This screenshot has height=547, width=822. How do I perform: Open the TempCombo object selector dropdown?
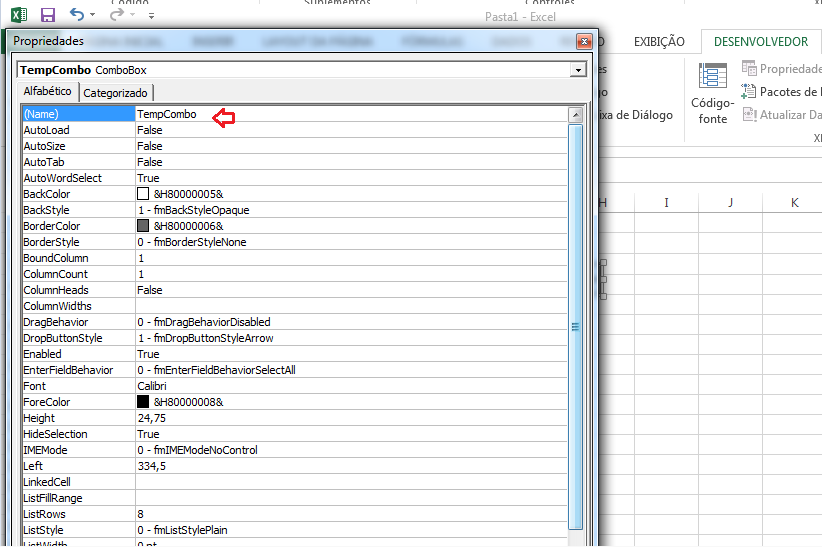click(577, 71)
